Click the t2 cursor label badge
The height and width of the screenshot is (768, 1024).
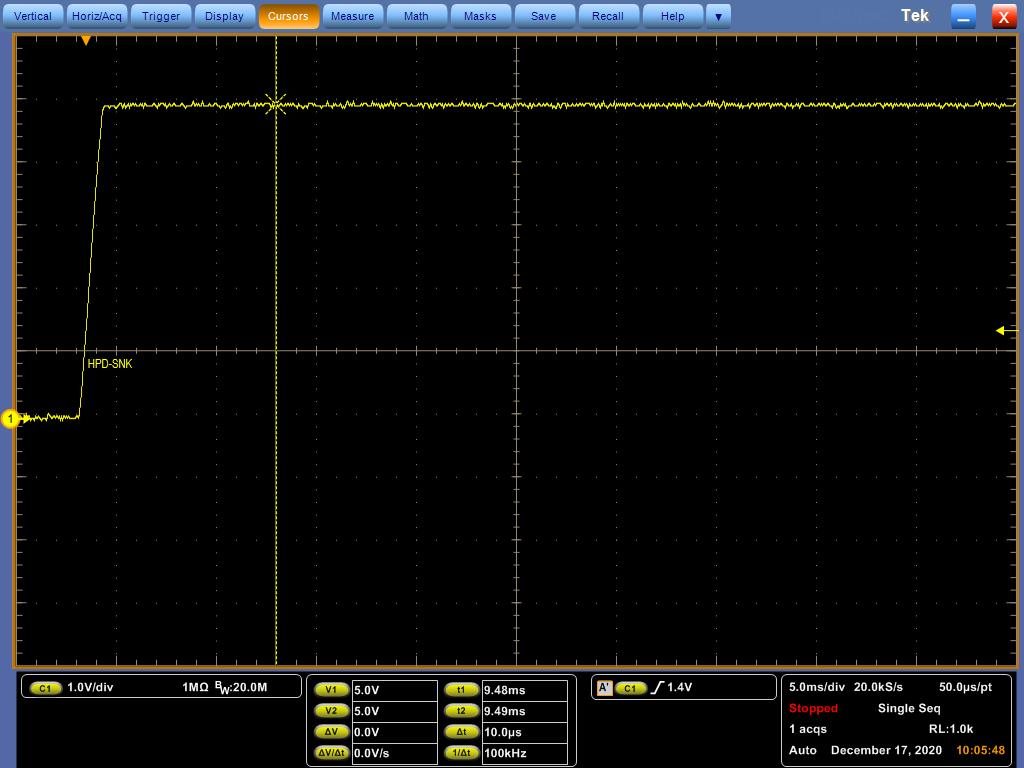click(461, 711)
